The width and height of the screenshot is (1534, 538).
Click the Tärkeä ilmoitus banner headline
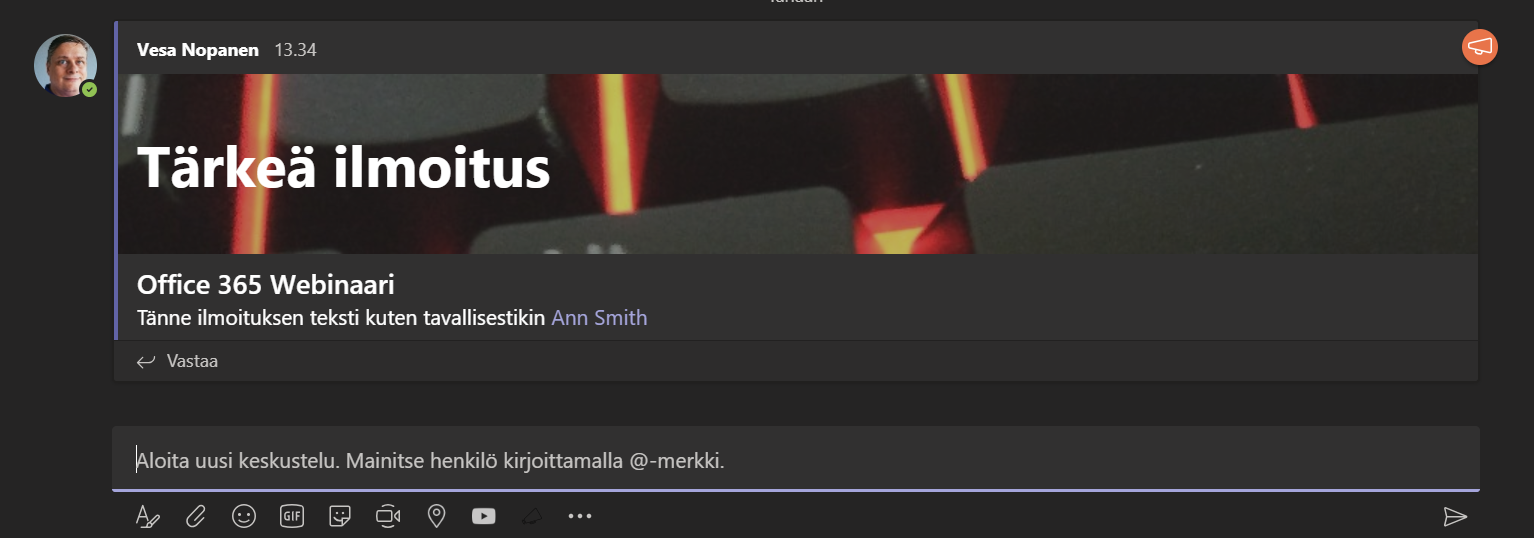coord(344,166)
